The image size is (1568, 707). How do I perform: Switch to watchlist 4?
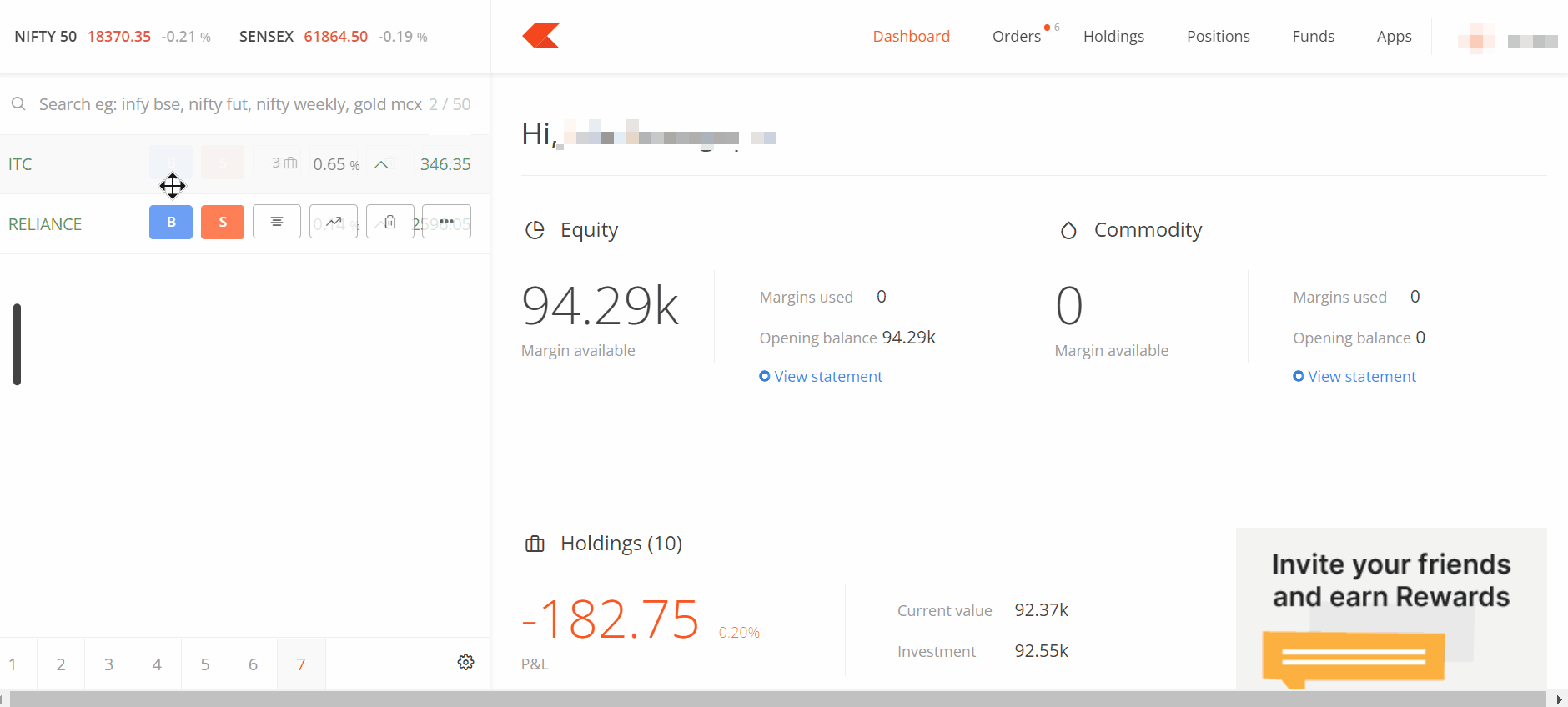coord(157,664)
